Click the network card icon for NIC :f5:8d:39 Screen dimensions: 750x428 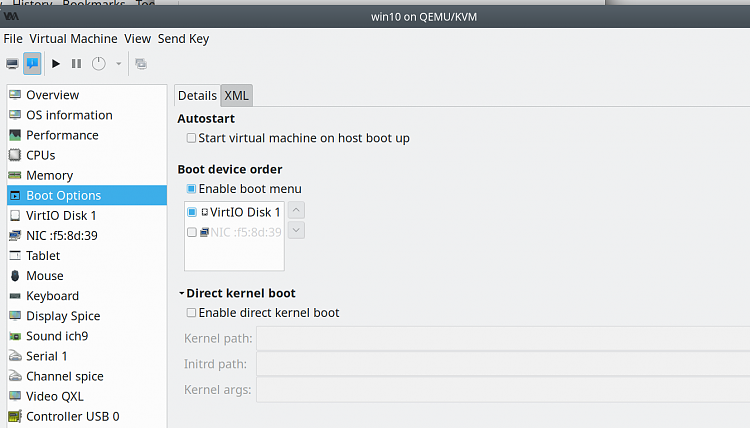click(x=15, y=235)
